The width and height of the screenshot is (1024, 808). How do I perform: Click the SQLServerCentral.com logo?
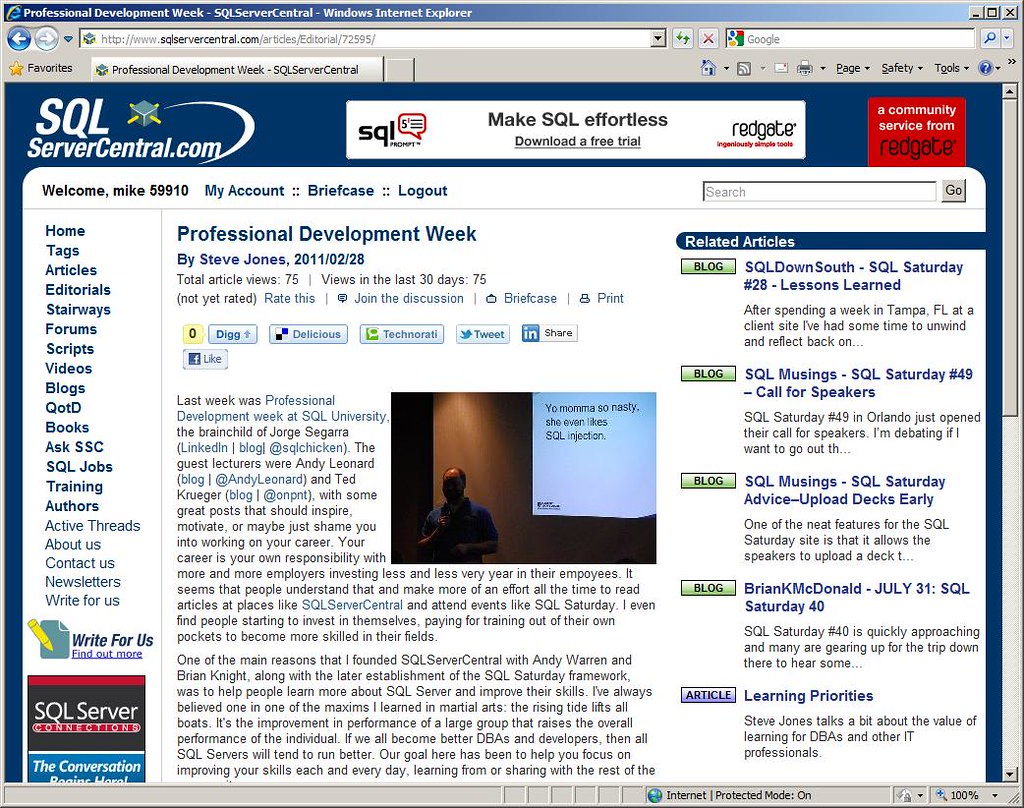tap(140, 130)
